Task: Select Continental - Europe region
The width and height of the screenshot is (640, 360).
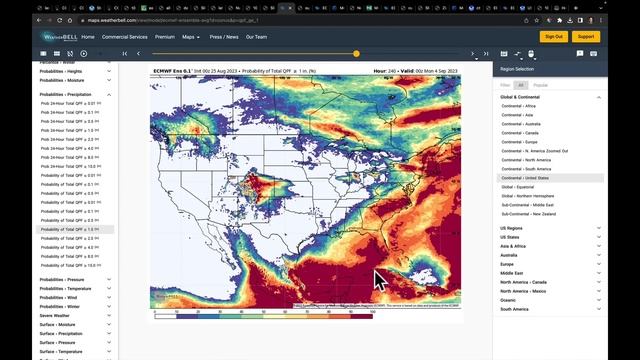Action: (519, 142)
